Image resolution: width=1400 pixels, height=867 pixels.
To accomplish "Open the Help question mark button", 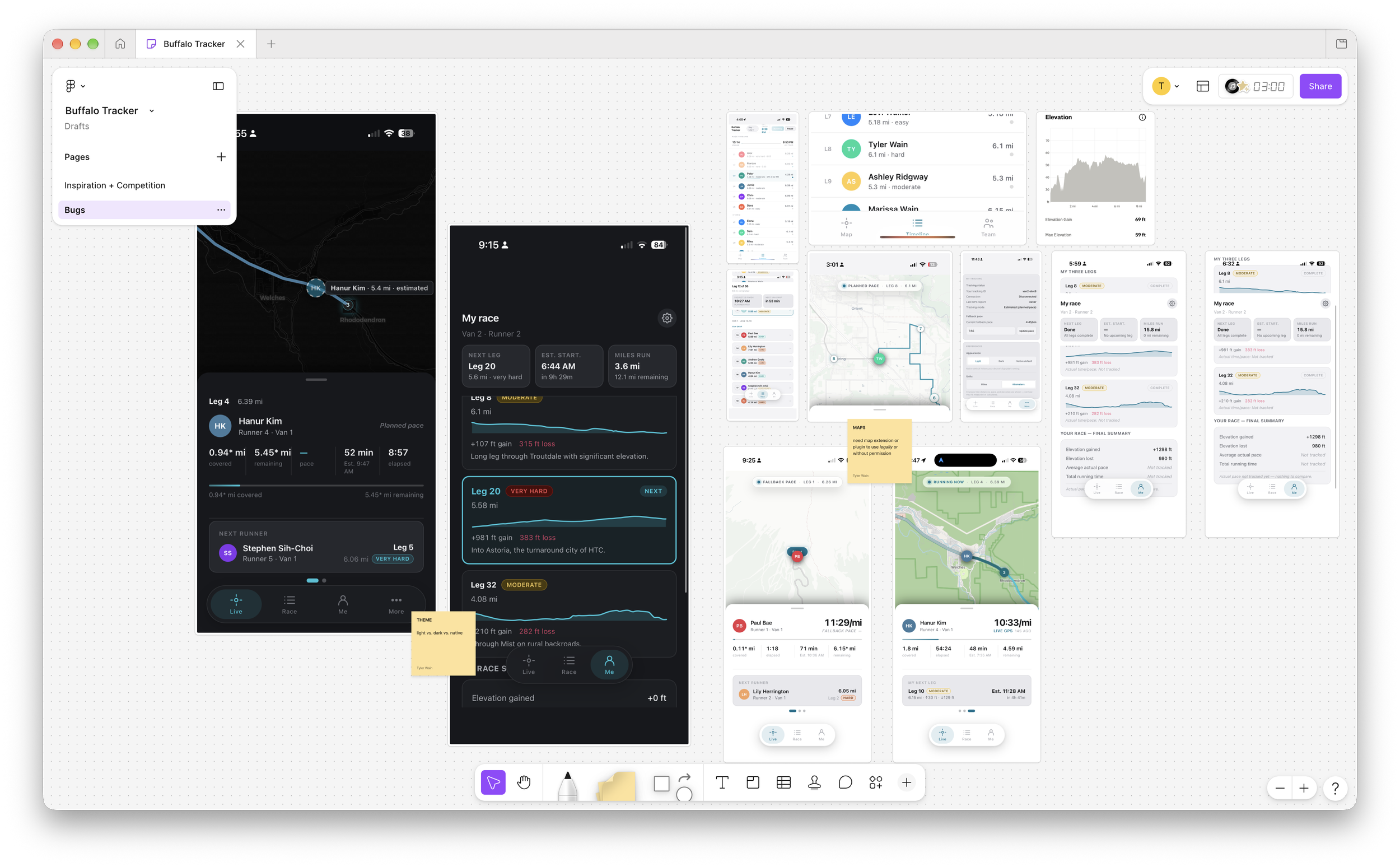I will pyautogui.click(x=1335, y=789).
